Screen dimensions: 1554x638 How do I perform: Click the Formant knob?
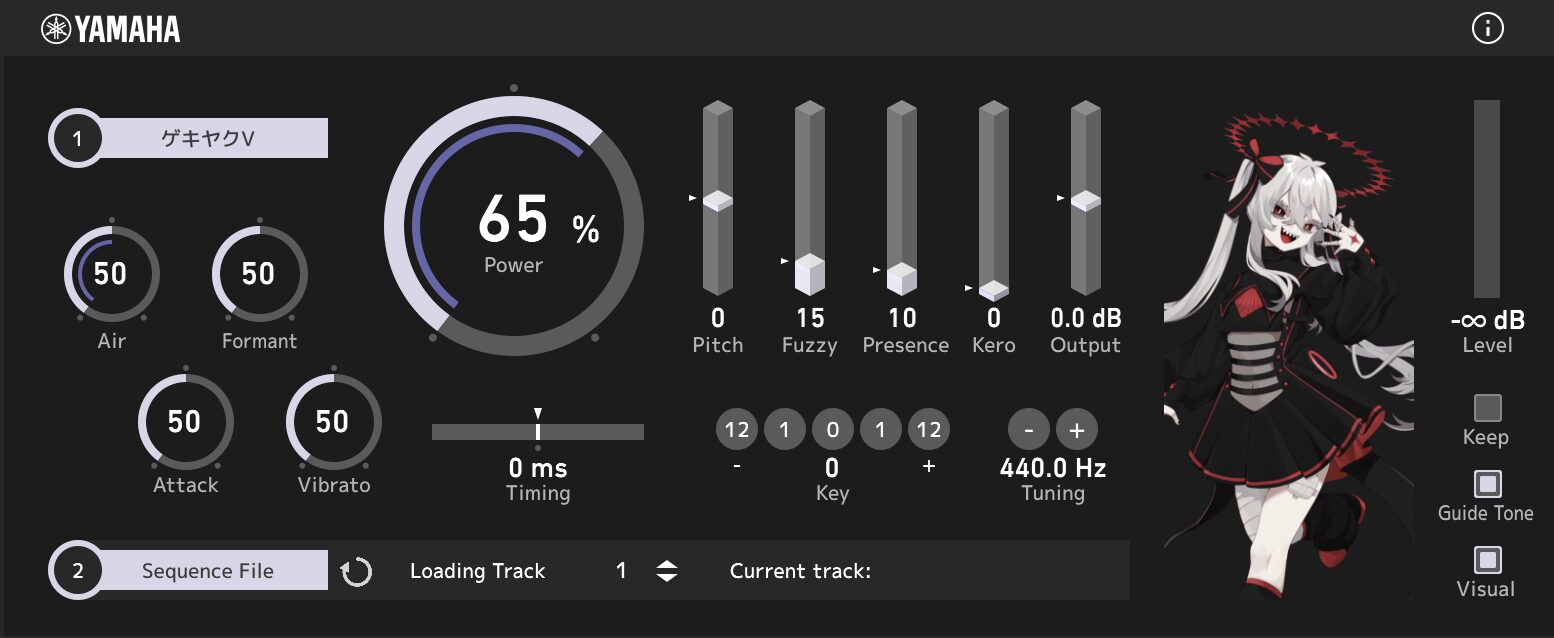[259, 274]
